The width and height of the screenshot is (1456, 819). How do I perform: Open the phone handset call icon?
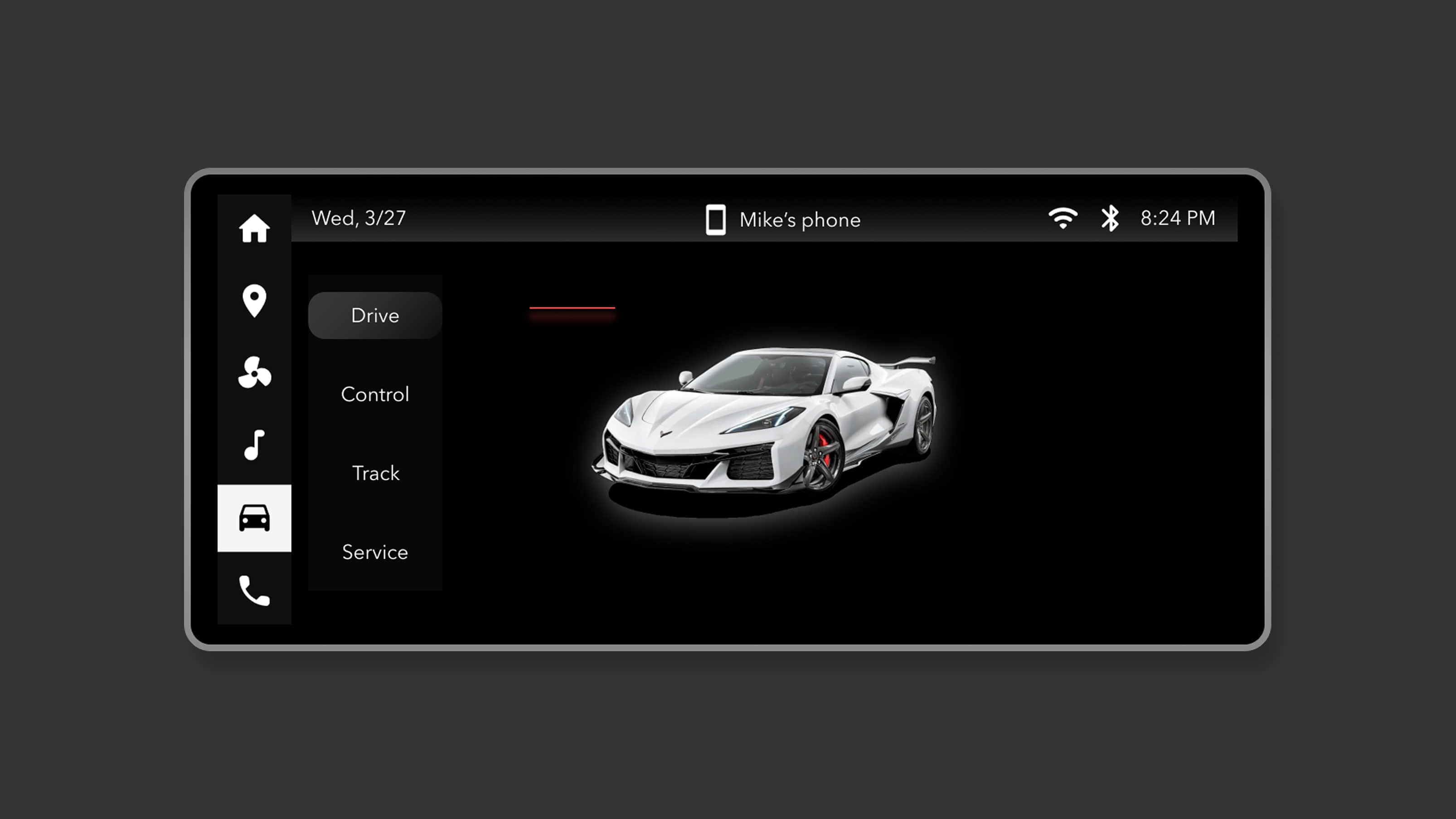point(254,590)
